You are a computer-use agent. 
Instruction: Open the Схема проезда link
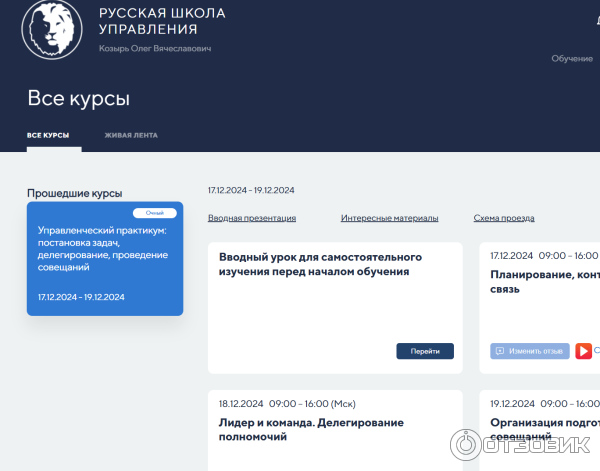504,218
